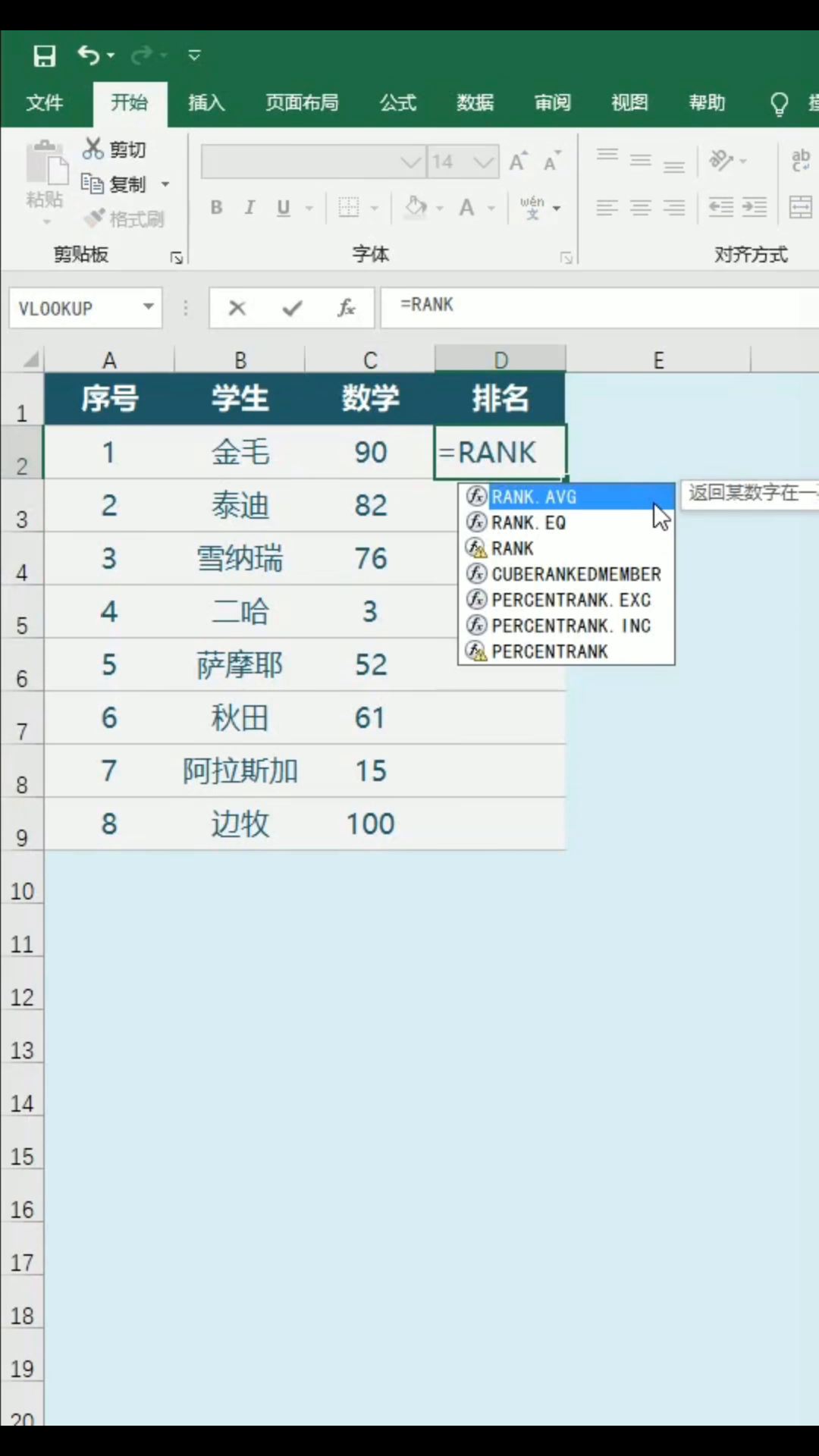Click the Cut scissors icon

93,149
